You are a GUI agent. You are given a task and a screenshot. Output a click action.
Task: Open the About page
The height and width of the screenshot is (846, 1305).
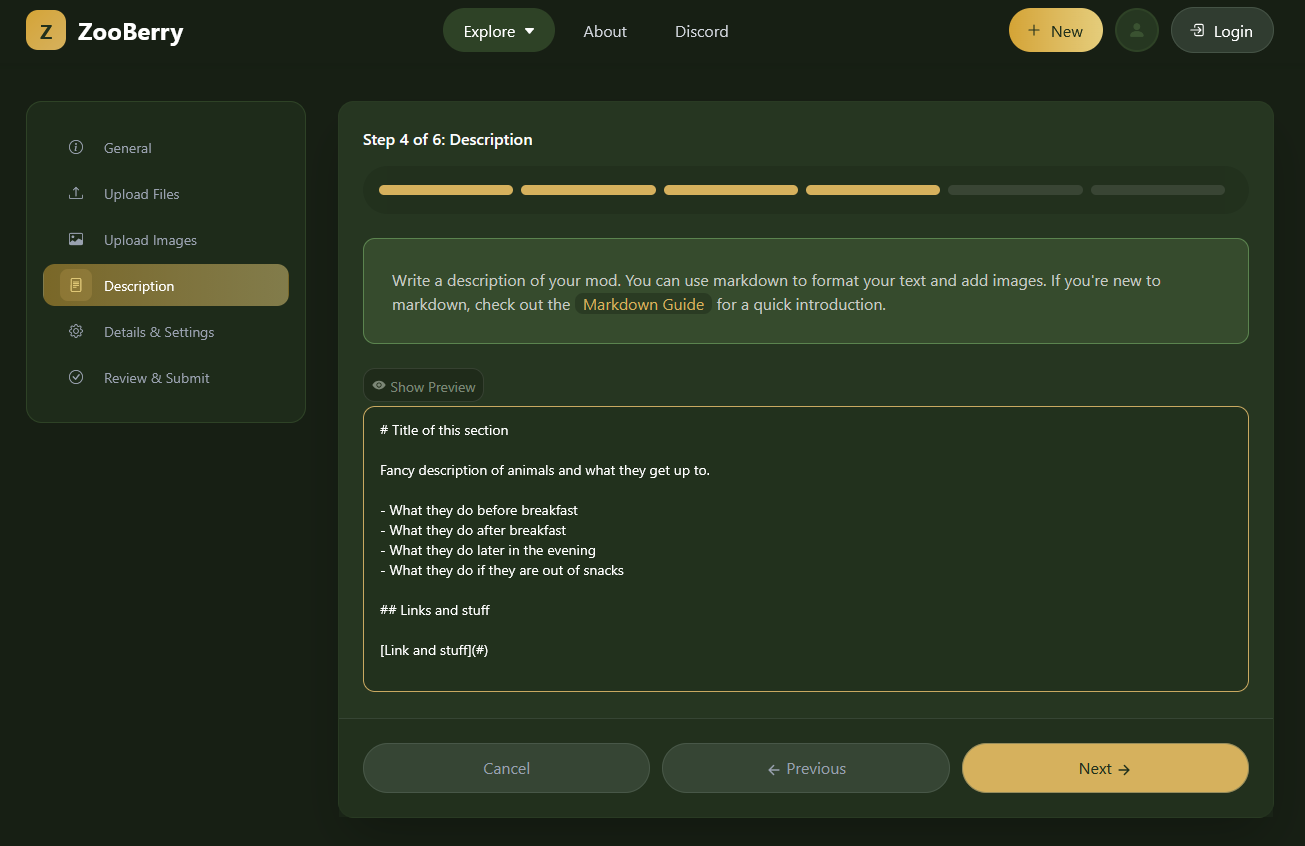click(605, 31)
